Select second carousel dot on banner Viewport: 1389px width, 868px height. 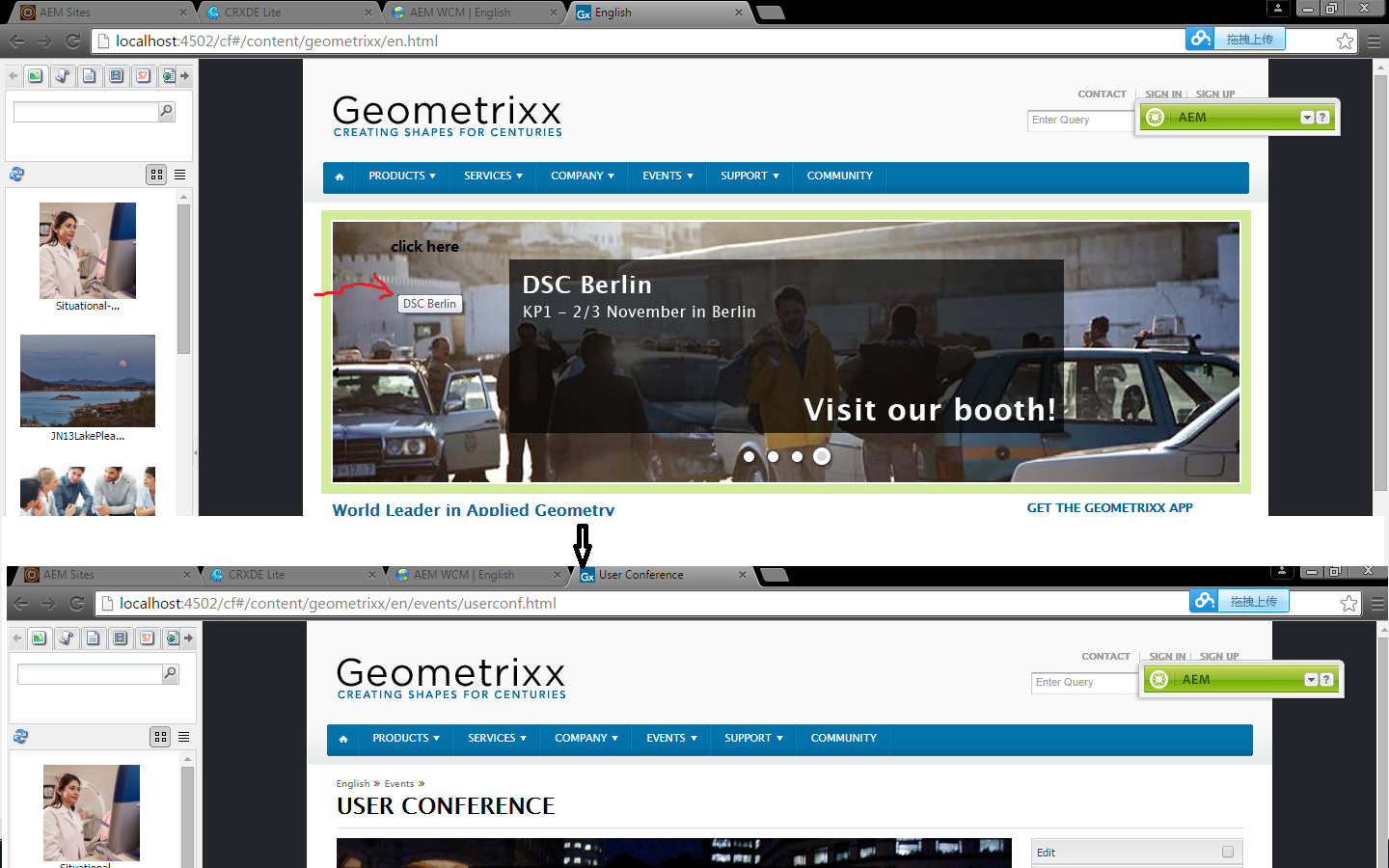(773, 456)
